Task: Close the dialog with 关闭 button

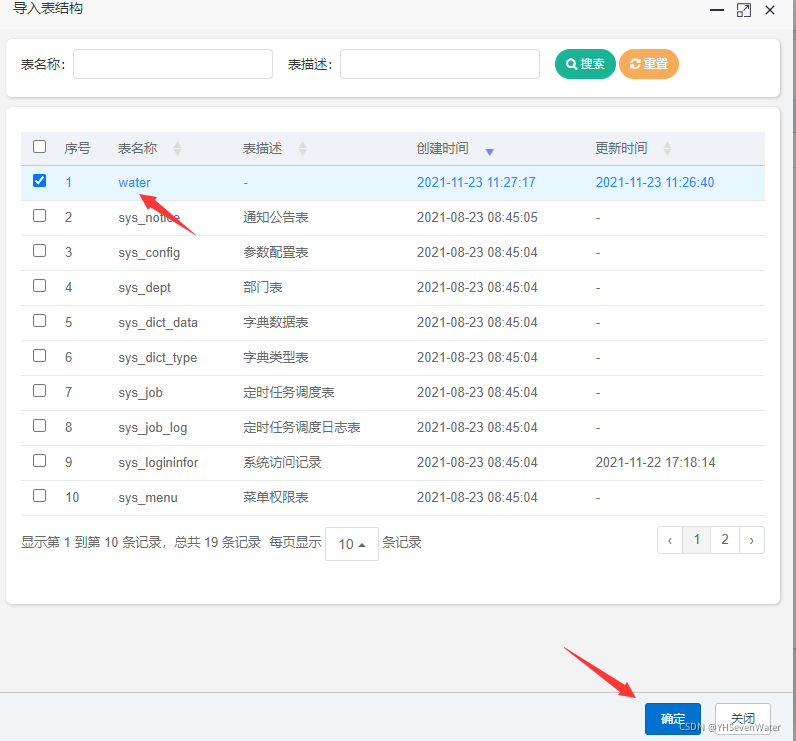Action: (x=743, y=719)
